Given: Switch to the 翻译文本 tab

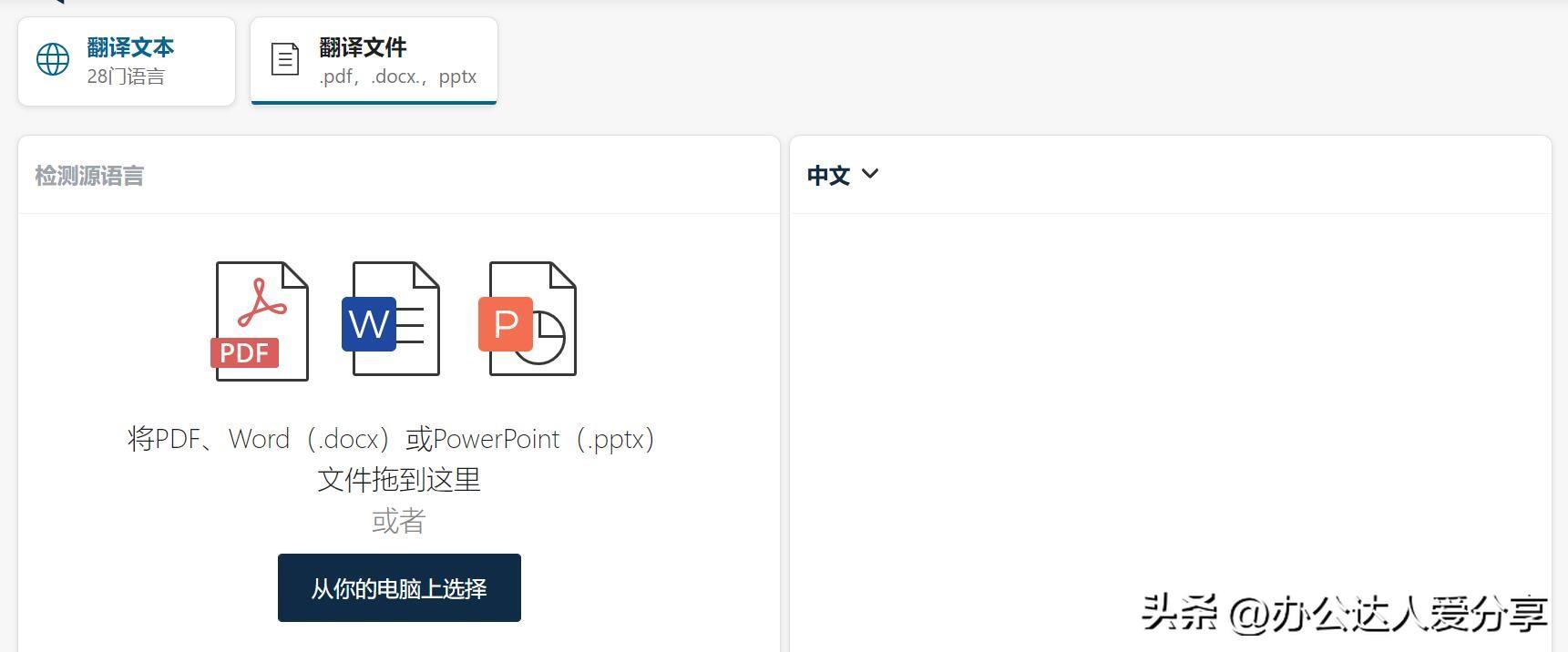Looking at the screenshot, I should tap(127, 61).
